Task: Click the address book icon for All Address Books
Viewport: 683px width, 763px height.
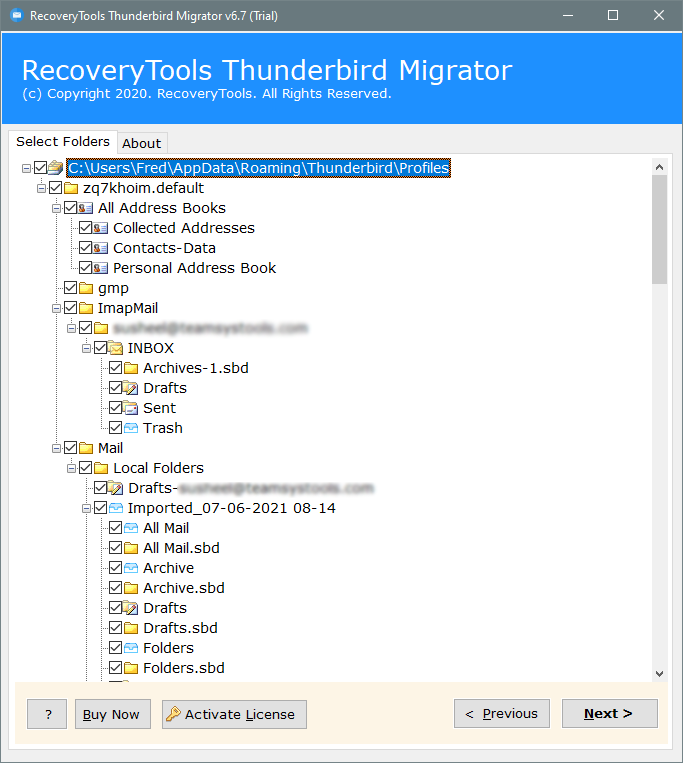Action: click(86, 208)
